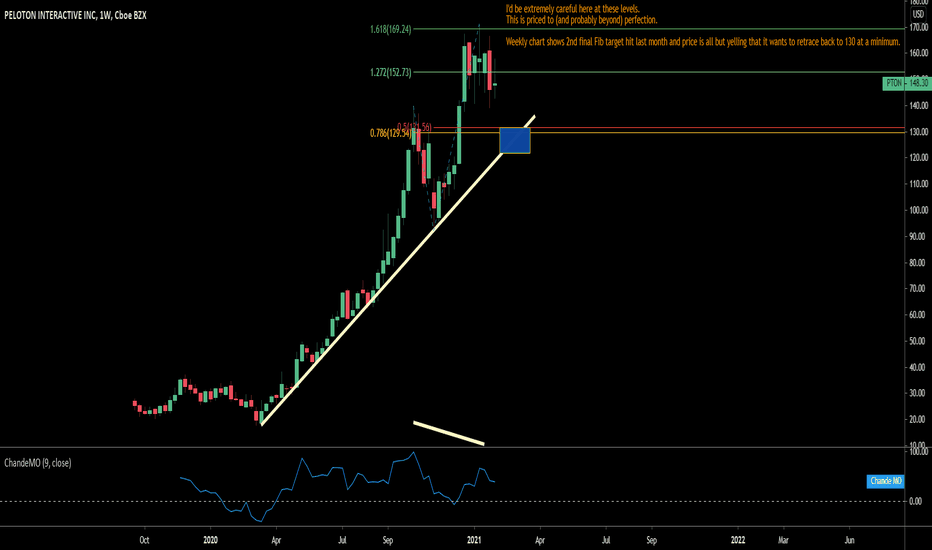Click the Mar label on time axis

point(783,540)
